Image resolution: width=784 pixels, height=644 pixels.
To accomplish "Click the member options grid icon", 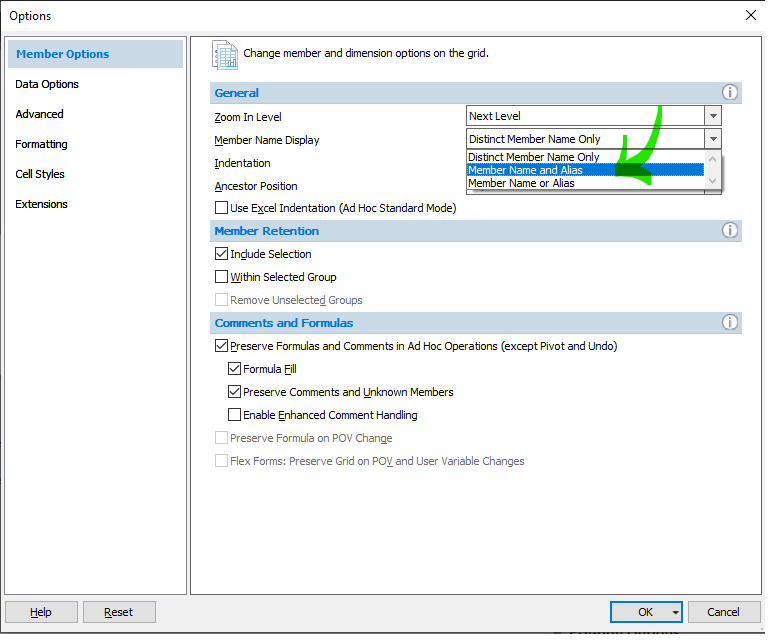I will tap(225, 54).
